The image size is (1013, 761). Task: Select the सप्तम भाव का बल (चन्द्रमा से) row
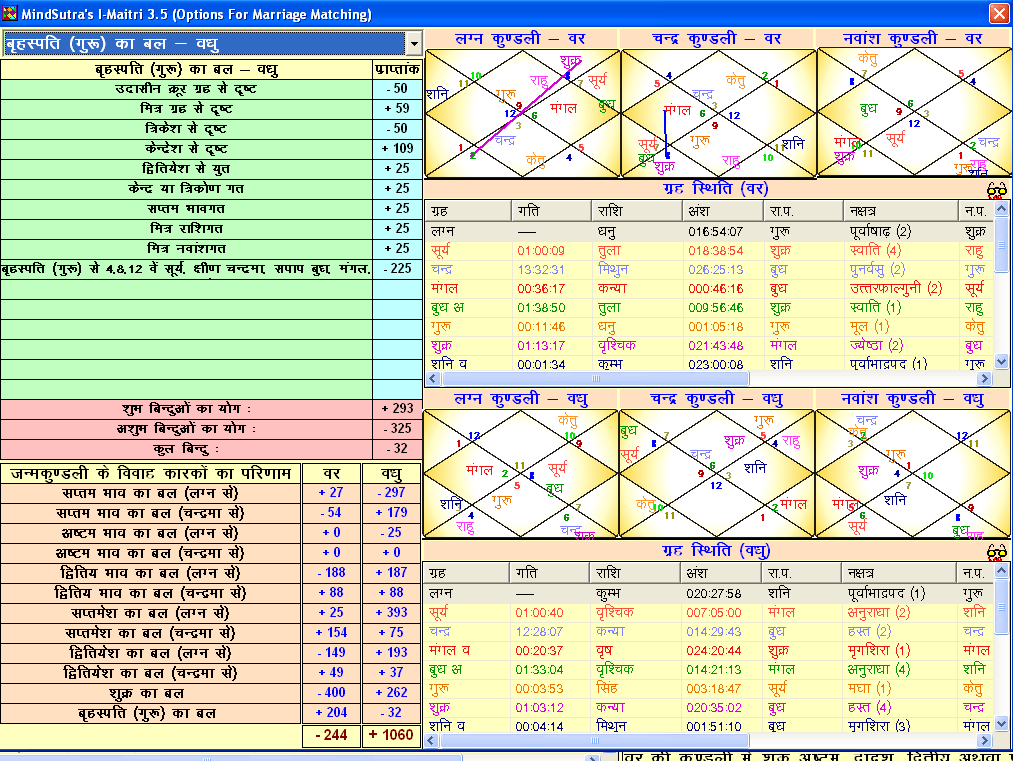[211, 514]
